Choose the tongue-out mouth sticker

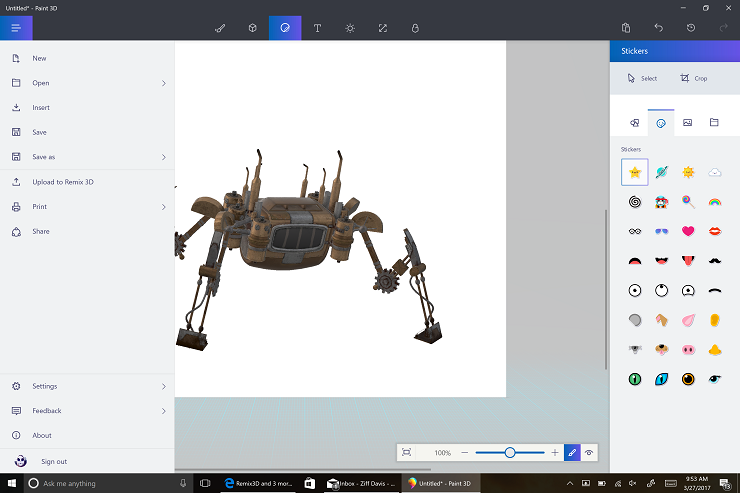688,260
